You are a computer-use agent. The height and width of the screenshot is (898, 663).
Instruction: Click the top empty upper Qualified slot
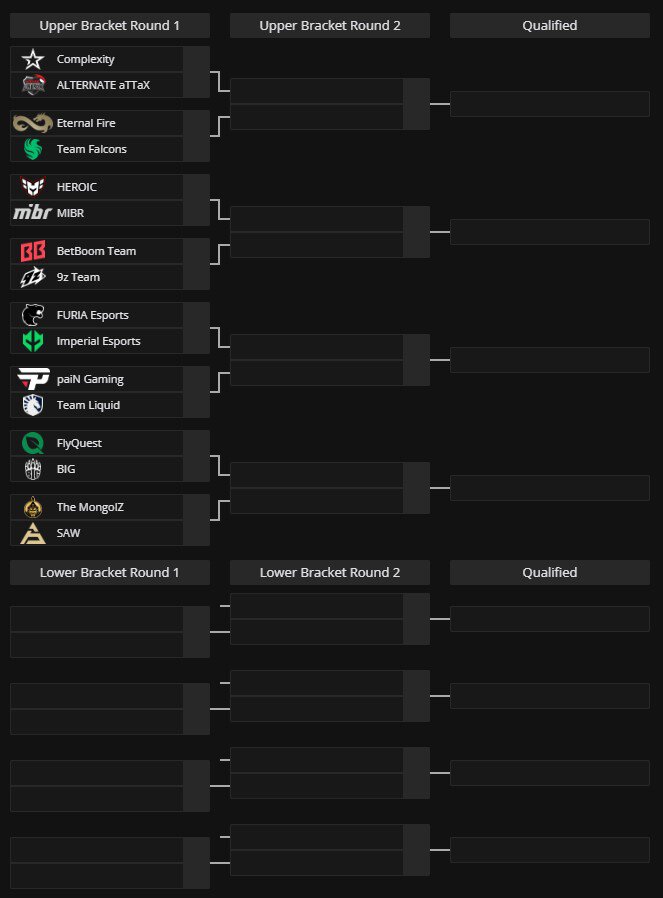pyautogui.click(x=550, y=104)
